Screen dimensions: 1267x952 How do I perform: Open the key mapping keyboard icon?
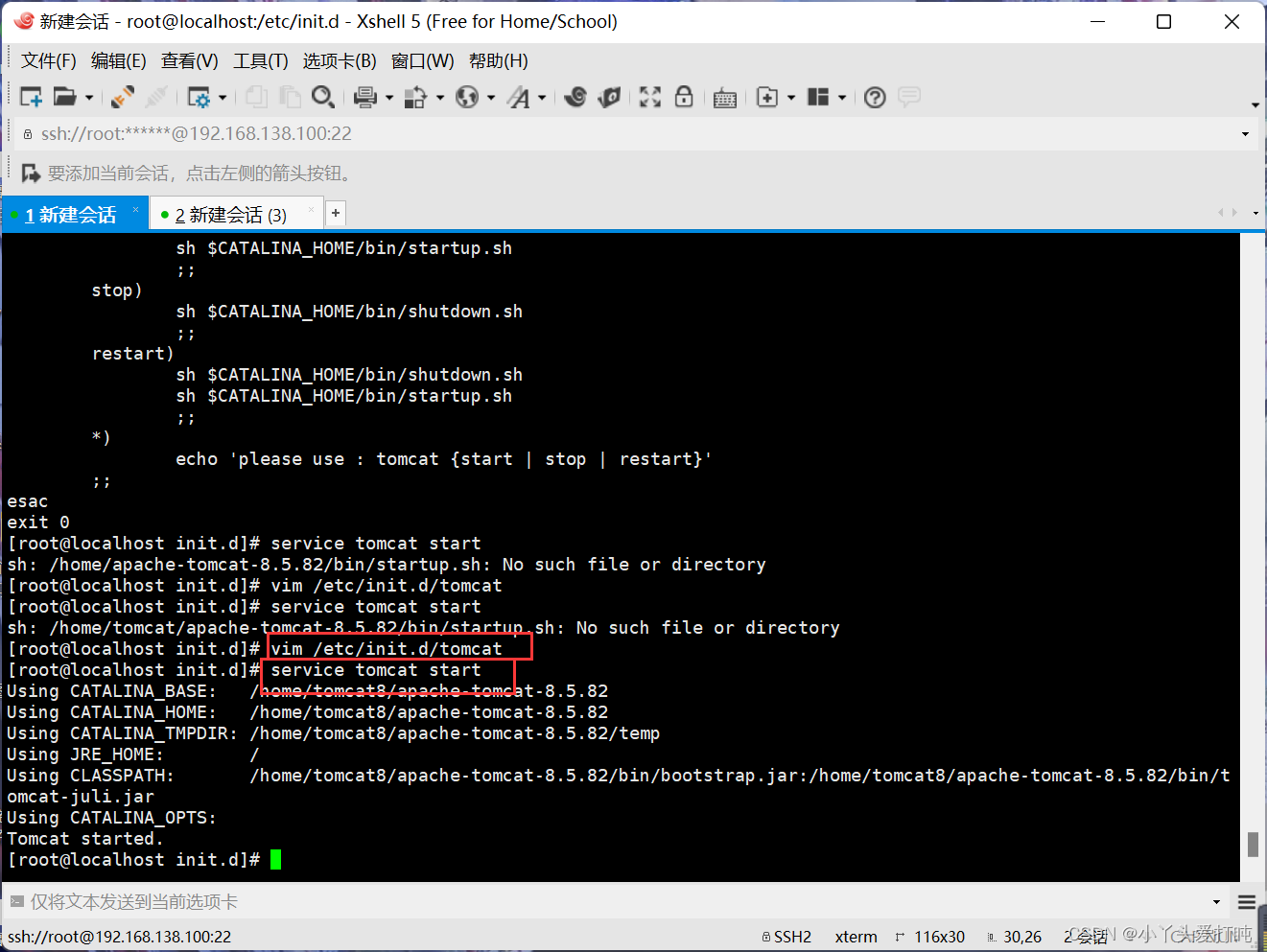(725, 98)
